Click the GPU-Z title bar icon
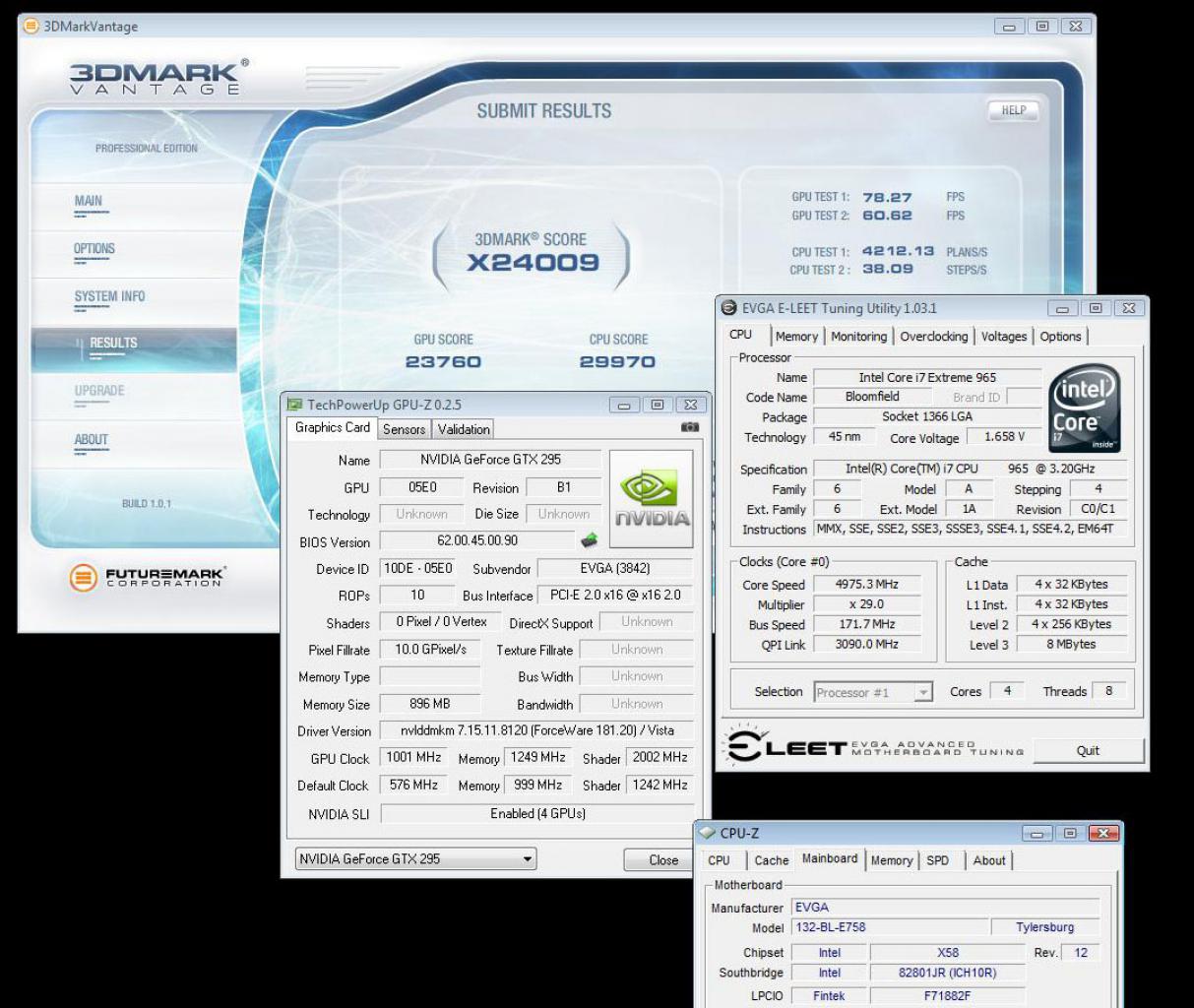Screen dimensions: 1194x1008 (294, 405)
